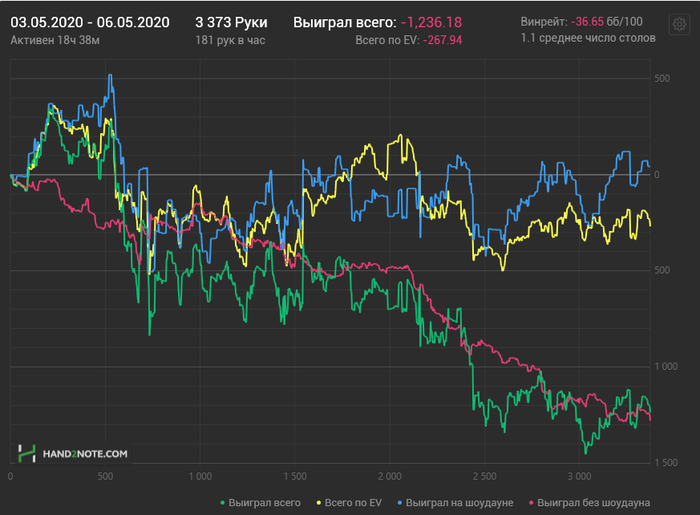Click '1.1 среднее число столов' text

click(x=588, y=38)
